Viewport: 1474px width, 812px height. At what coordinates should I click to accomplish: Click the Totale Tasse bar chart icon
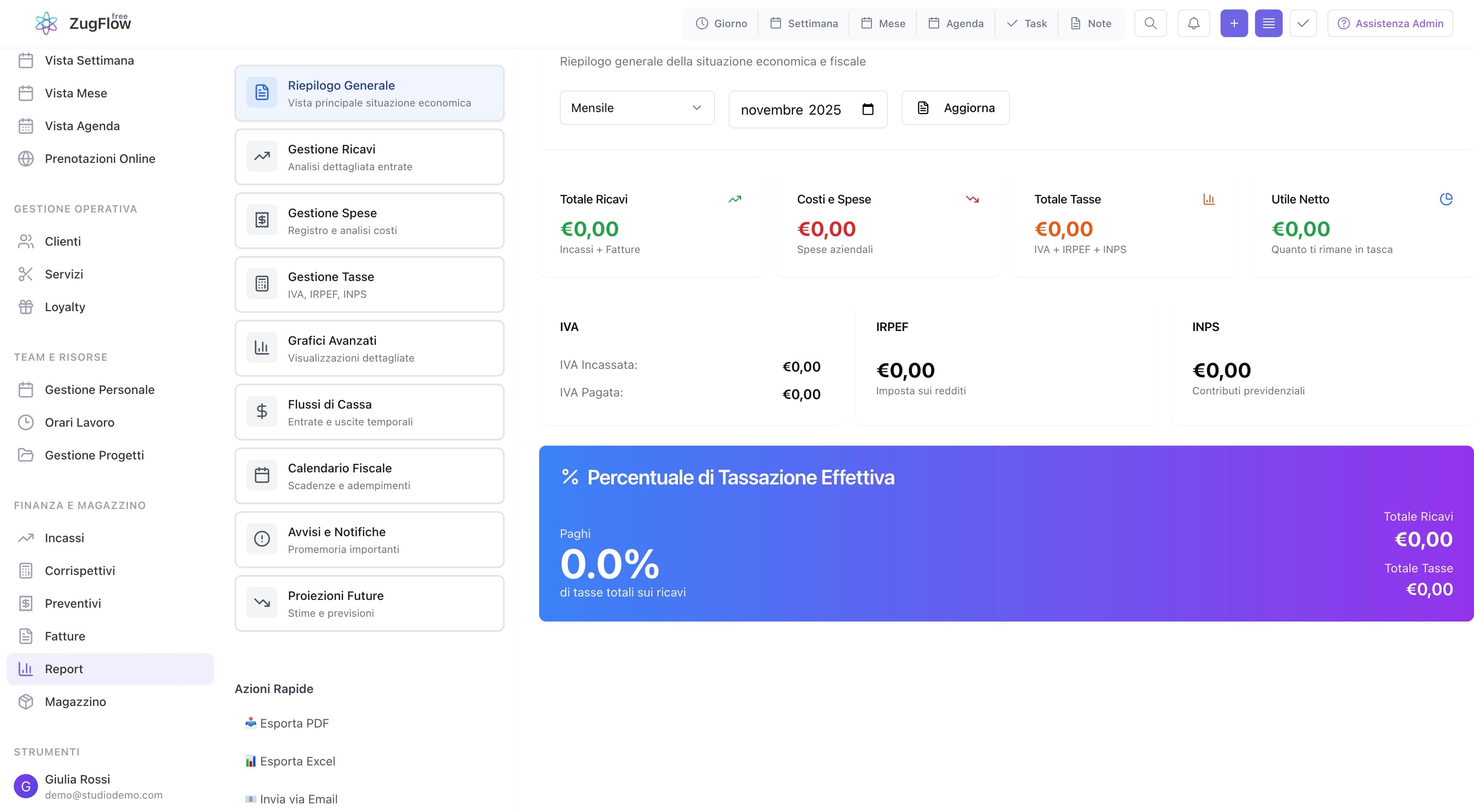coord(1209,199)
